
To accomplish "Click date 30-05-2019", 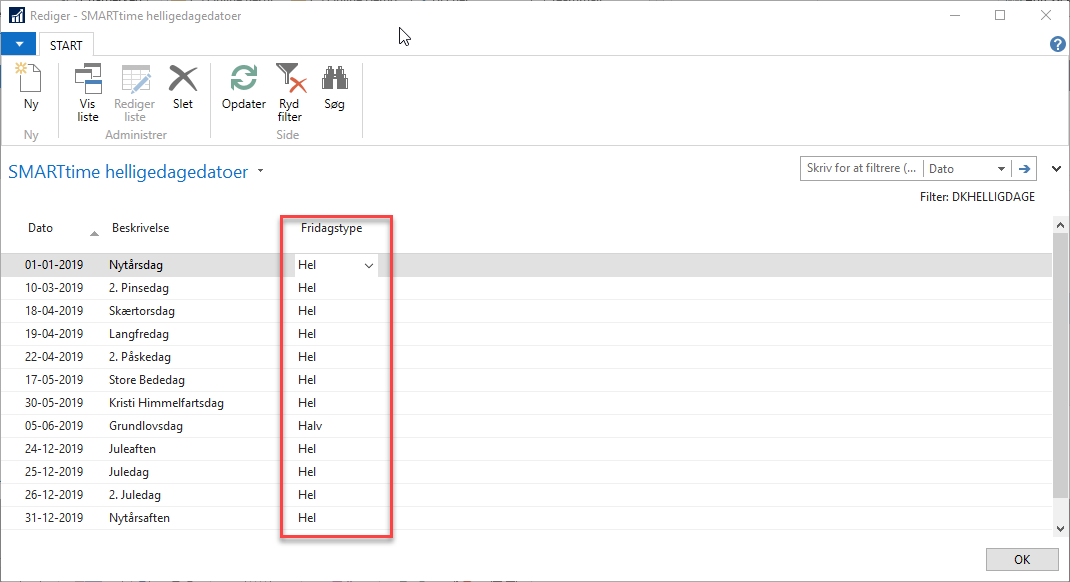I will pos(54,403).
